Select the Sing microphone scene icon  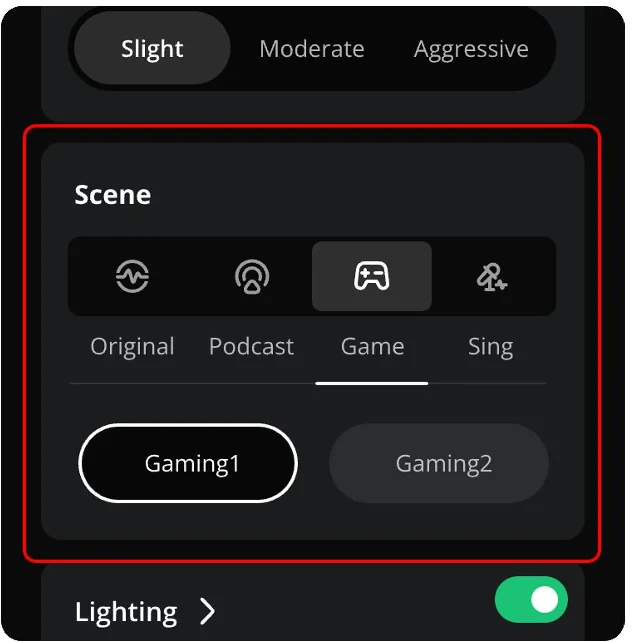(492, 277)
